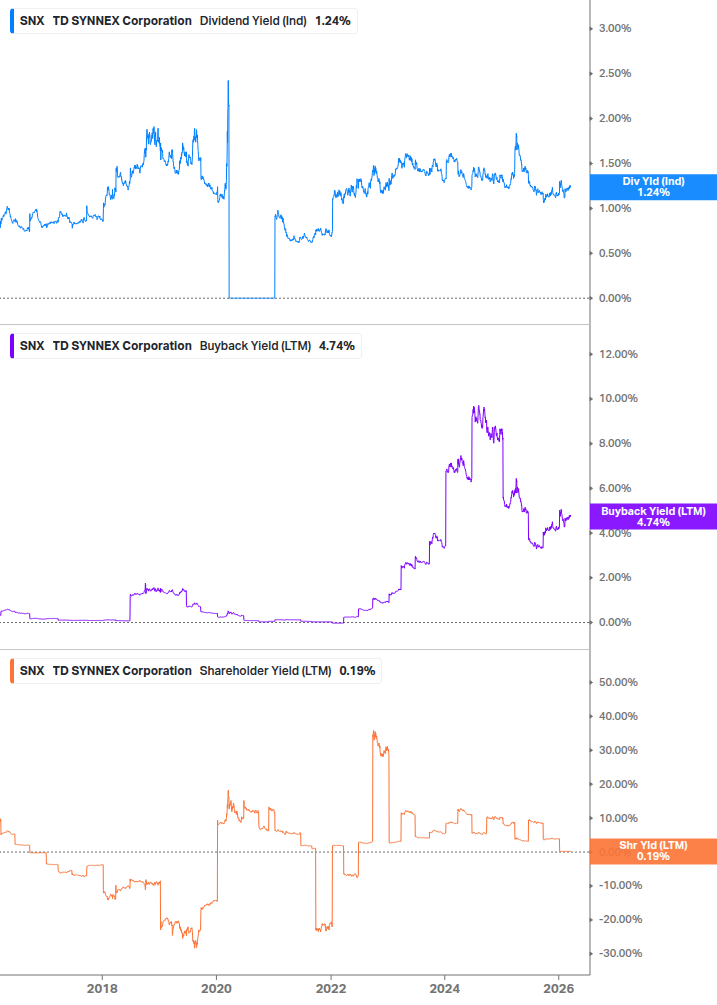This screenshot has width=717, height=1005.
Task: Click the SNX ticker in the Dividend Yield legend
Action: point(32,21)
